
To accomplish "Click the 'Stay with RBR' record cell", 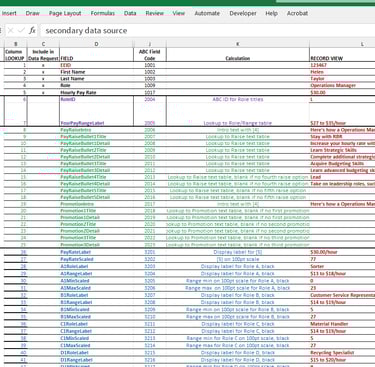I will [342, 137].
